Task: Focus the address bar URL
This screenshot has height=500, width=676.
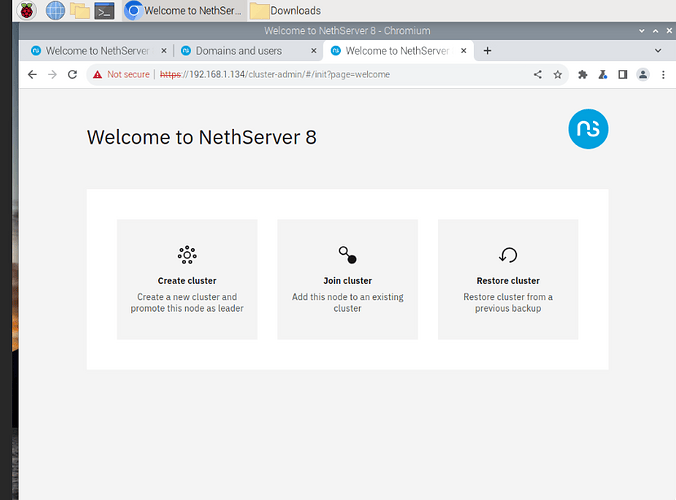Action: click(x=275, y=75)
